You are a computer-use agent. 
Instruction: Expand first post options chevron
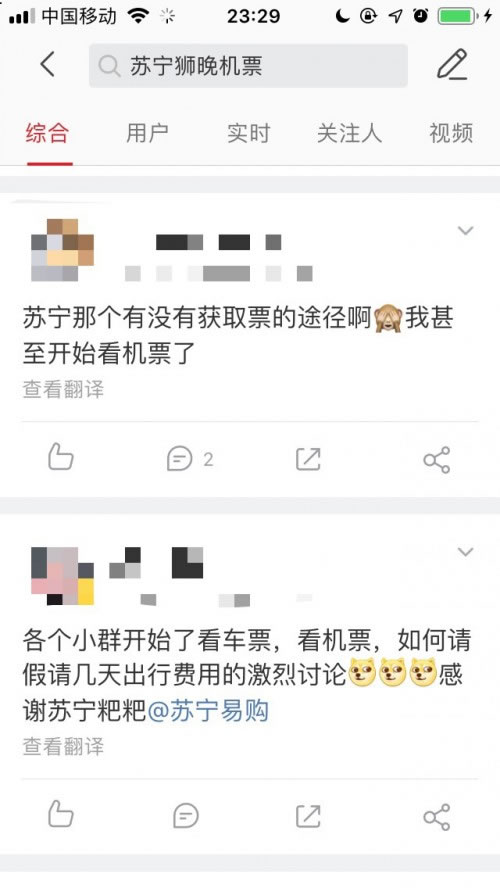point(465,230)
